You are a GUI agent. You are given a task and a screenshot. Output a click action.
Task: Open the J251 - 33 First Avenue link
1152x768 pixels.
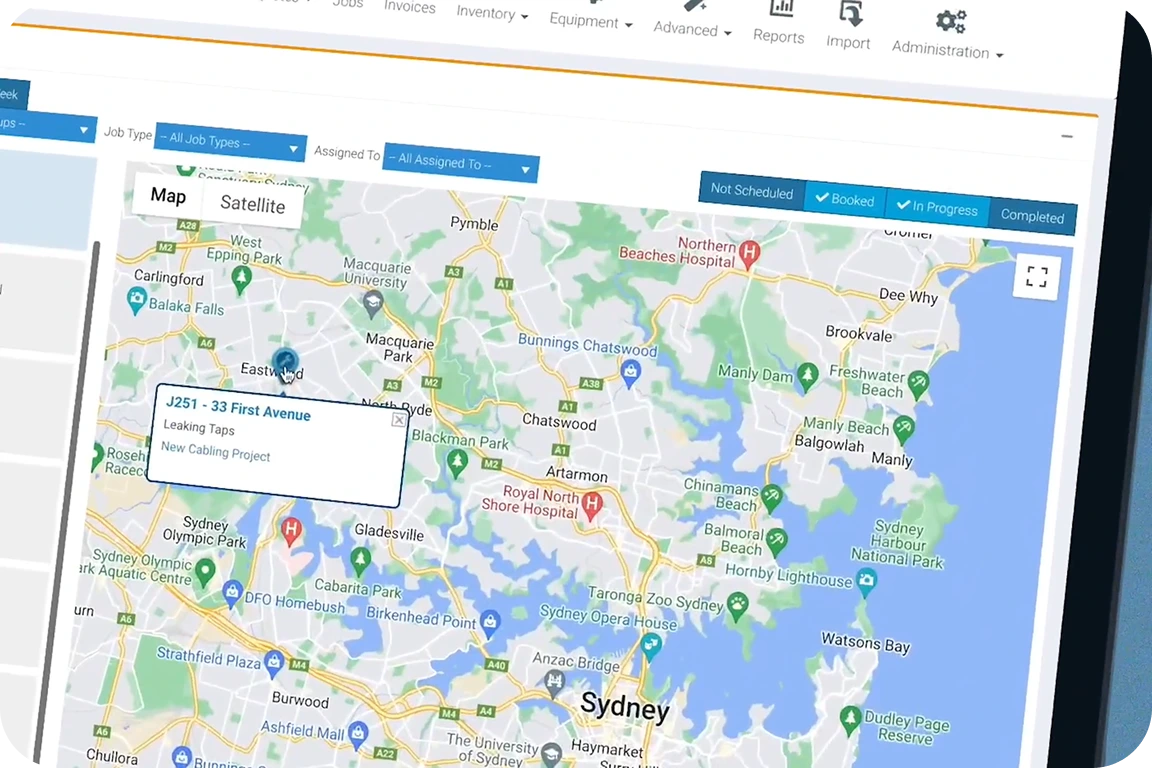tap(238, 409)
